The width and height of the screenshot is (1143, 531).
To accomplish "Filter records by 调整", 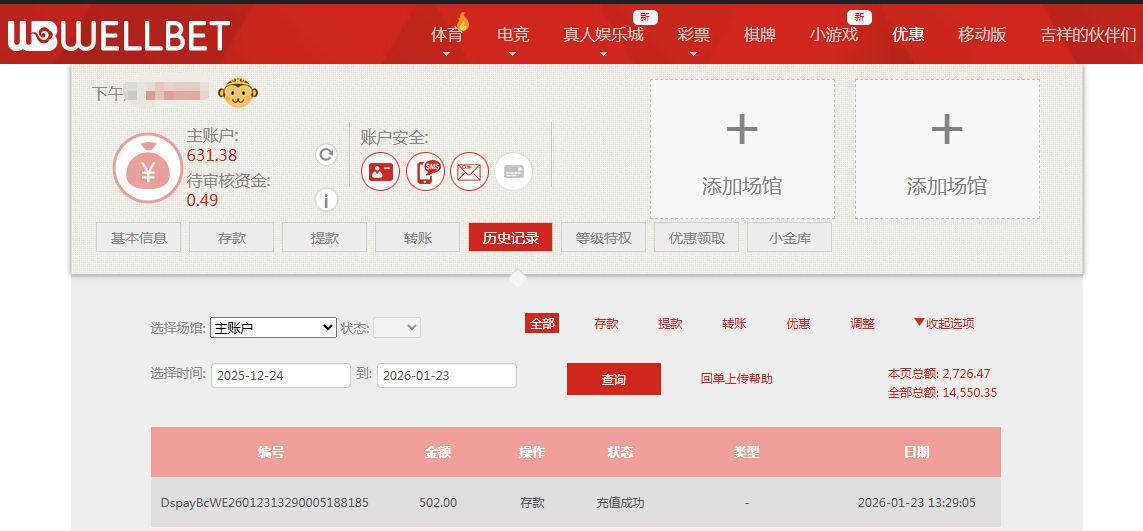I will click(862, 324).
